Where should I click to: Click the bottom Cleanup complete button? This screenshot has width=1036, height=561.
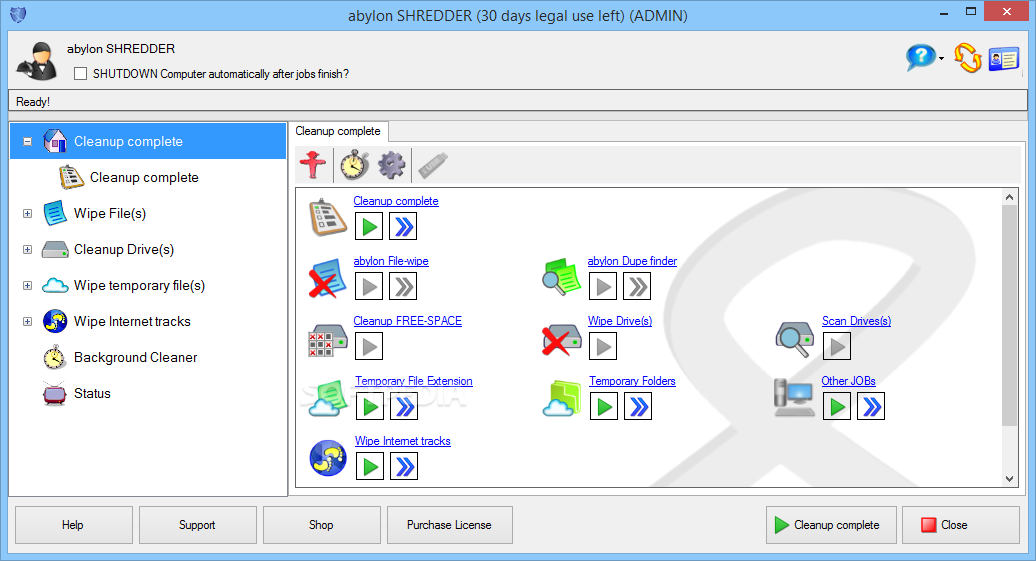[x=831, y=525]
